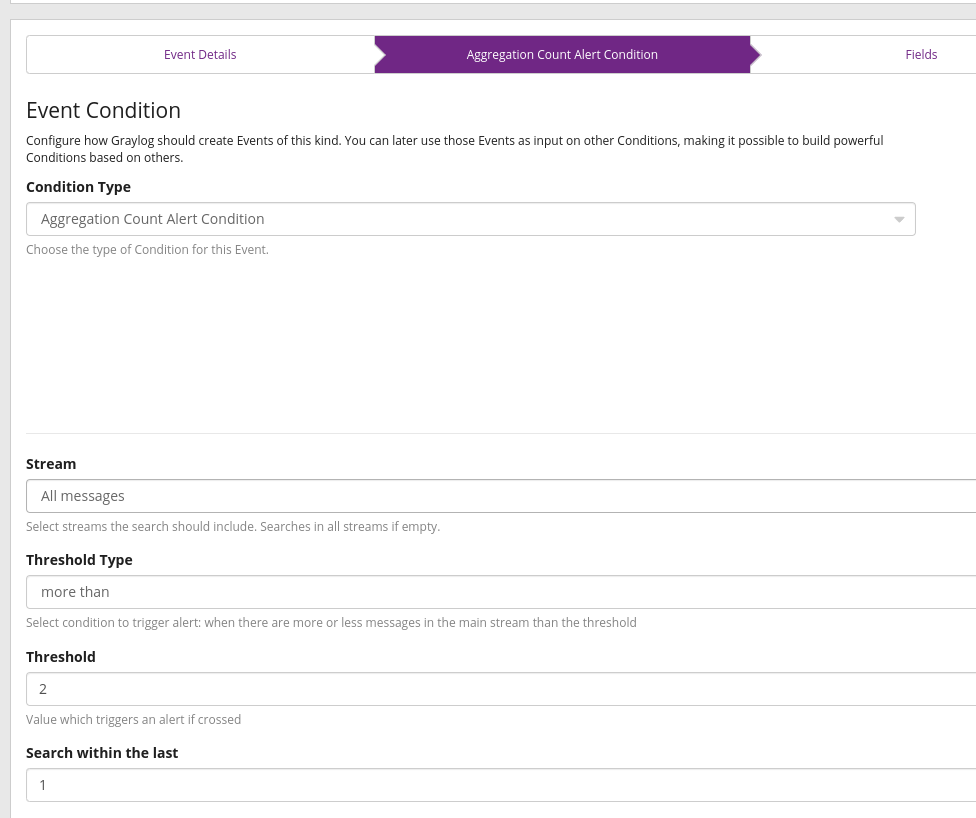Click the Threshold field label
This screenshot has width=976, height=818.
point(61,657)
